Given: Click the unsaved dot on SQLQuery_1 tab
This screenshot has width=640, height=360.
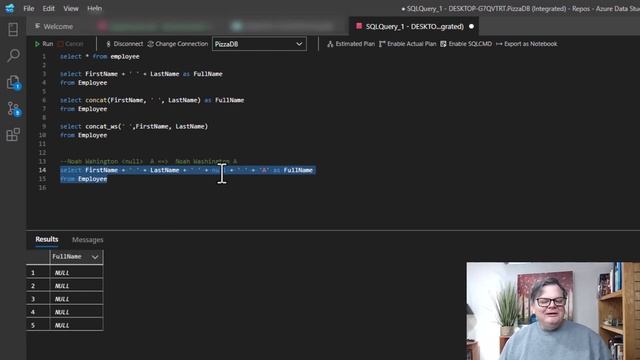Looking at the screenshot, I should (471, 27).
